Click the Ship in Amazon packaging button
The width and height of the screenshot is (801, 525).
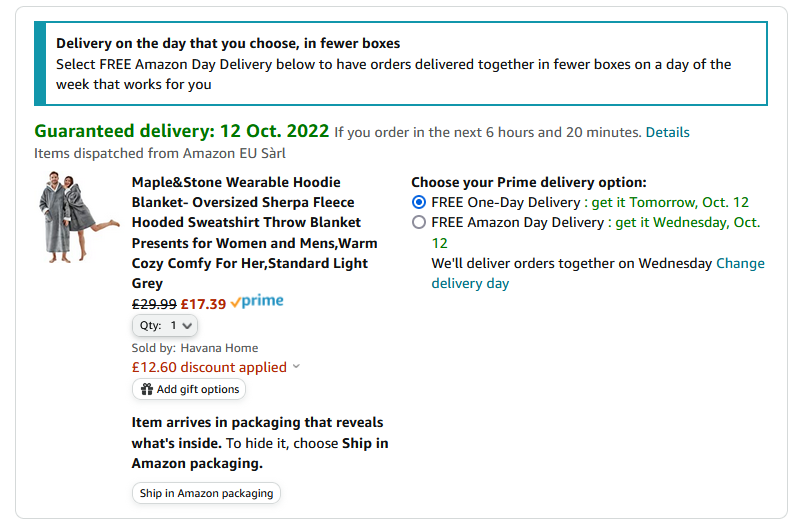pos(206,493)
